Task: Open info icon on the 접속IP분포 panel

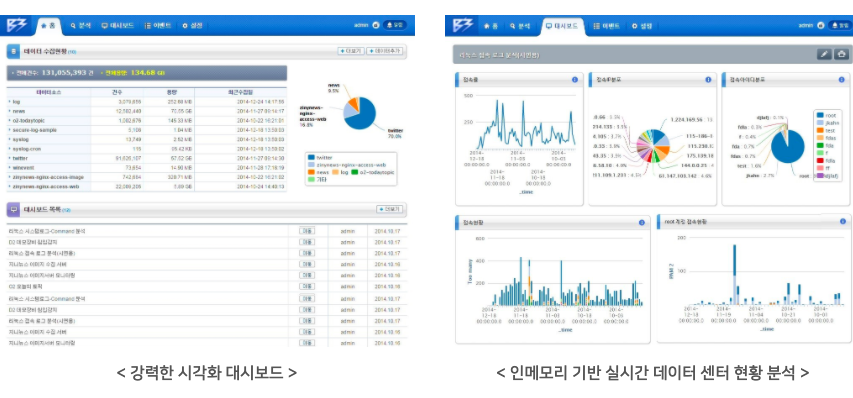Action: pyautogui.click(x=708, y=80)
